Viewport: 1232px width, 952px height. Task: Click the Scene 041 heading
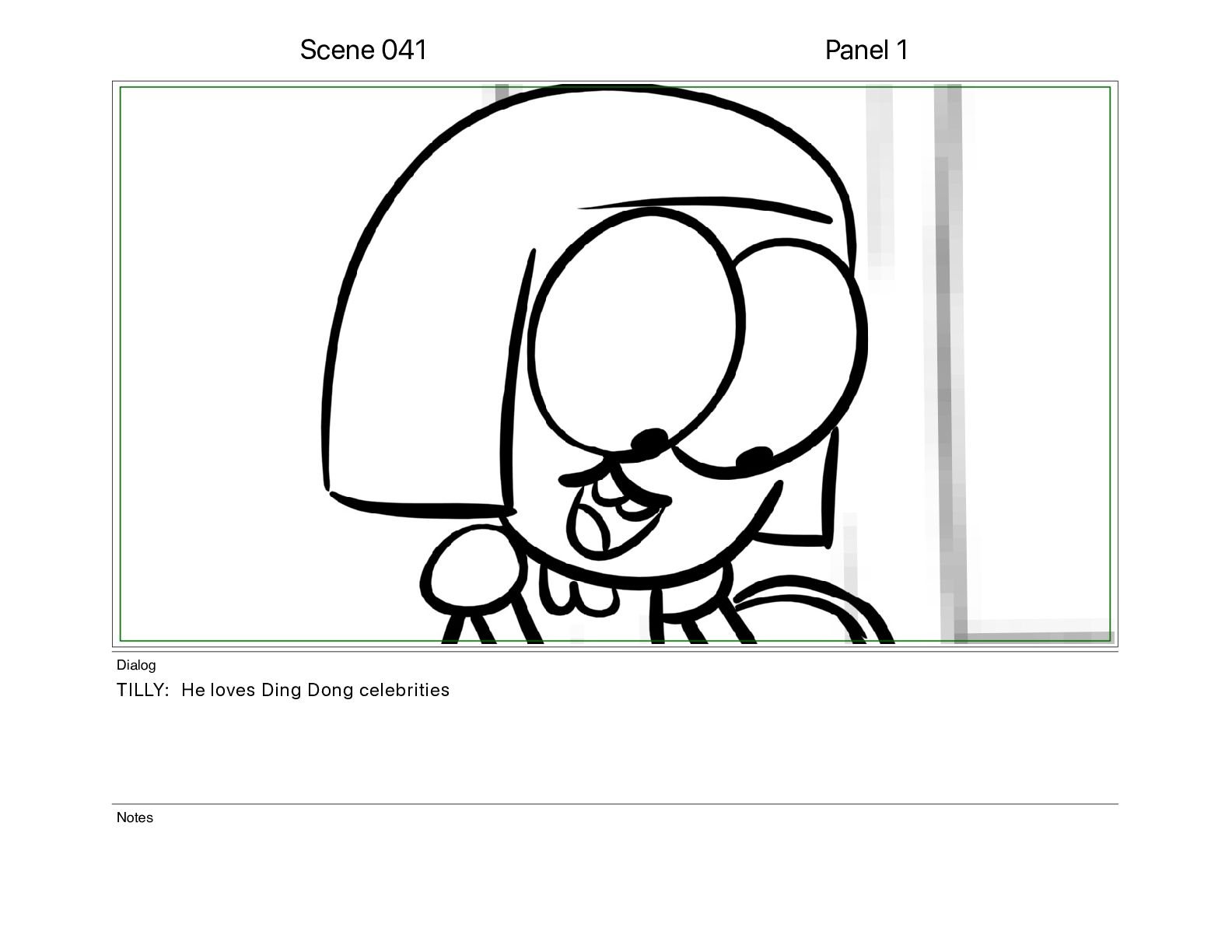[x=363, y=50]
